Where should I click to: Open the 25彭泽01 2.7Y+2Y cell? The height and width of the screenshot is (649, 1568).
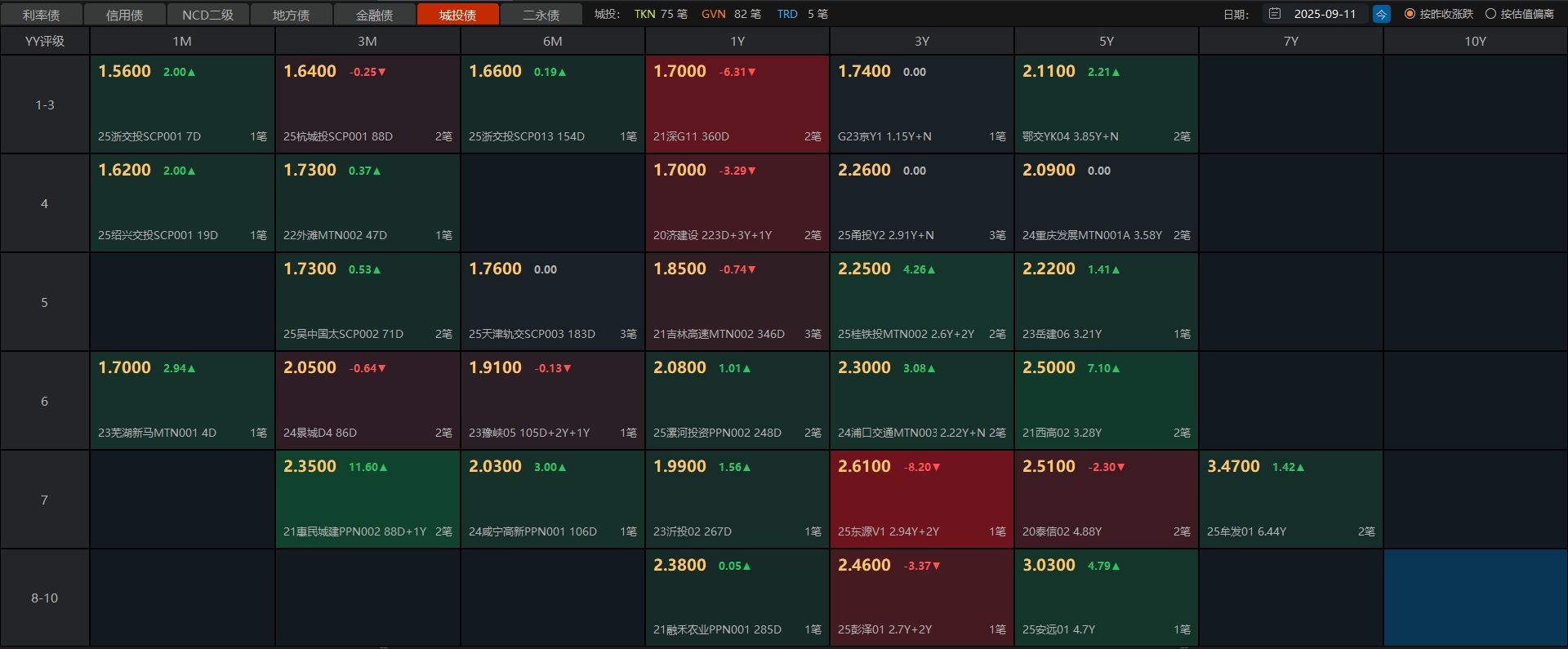point(922,598)
